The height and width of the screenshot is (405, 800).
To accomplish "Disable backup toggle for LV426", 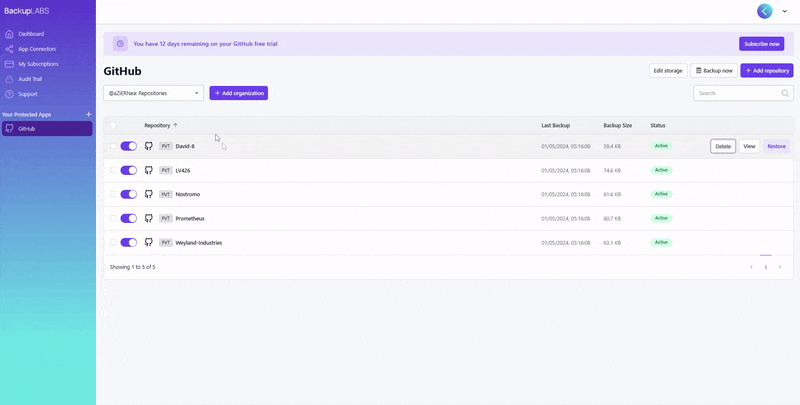I will pyautogui.click(x=129, y=170).
